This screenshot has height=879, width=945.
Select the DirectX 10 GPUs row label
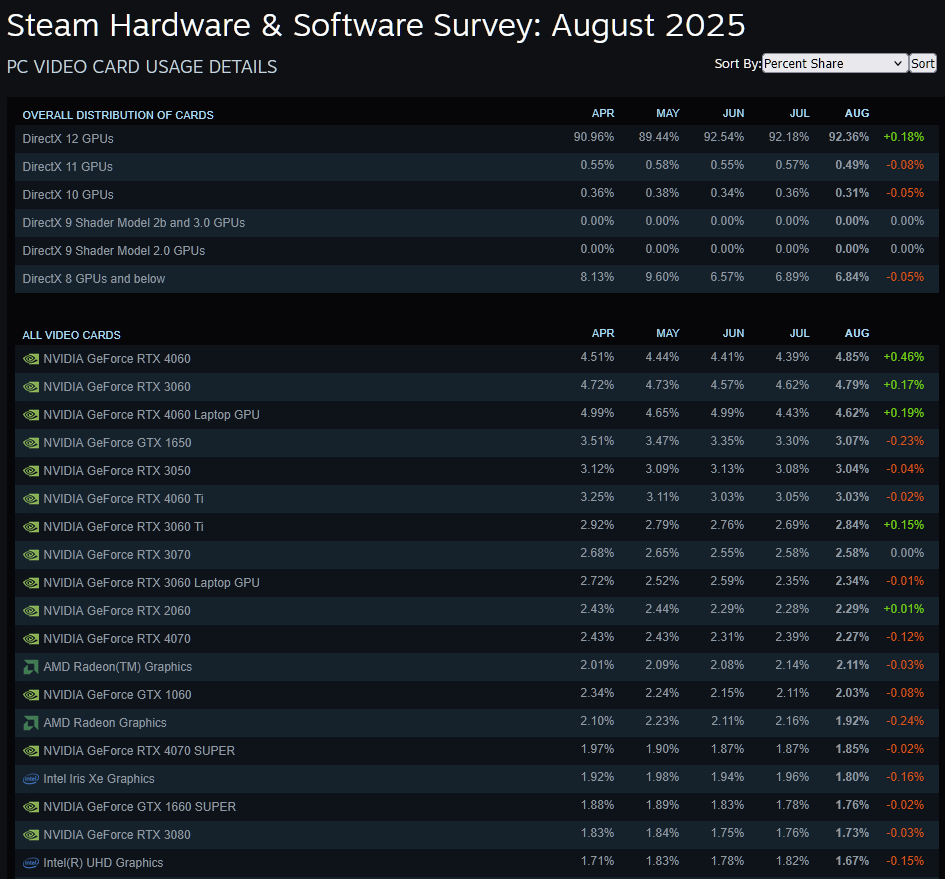[68, 195]
